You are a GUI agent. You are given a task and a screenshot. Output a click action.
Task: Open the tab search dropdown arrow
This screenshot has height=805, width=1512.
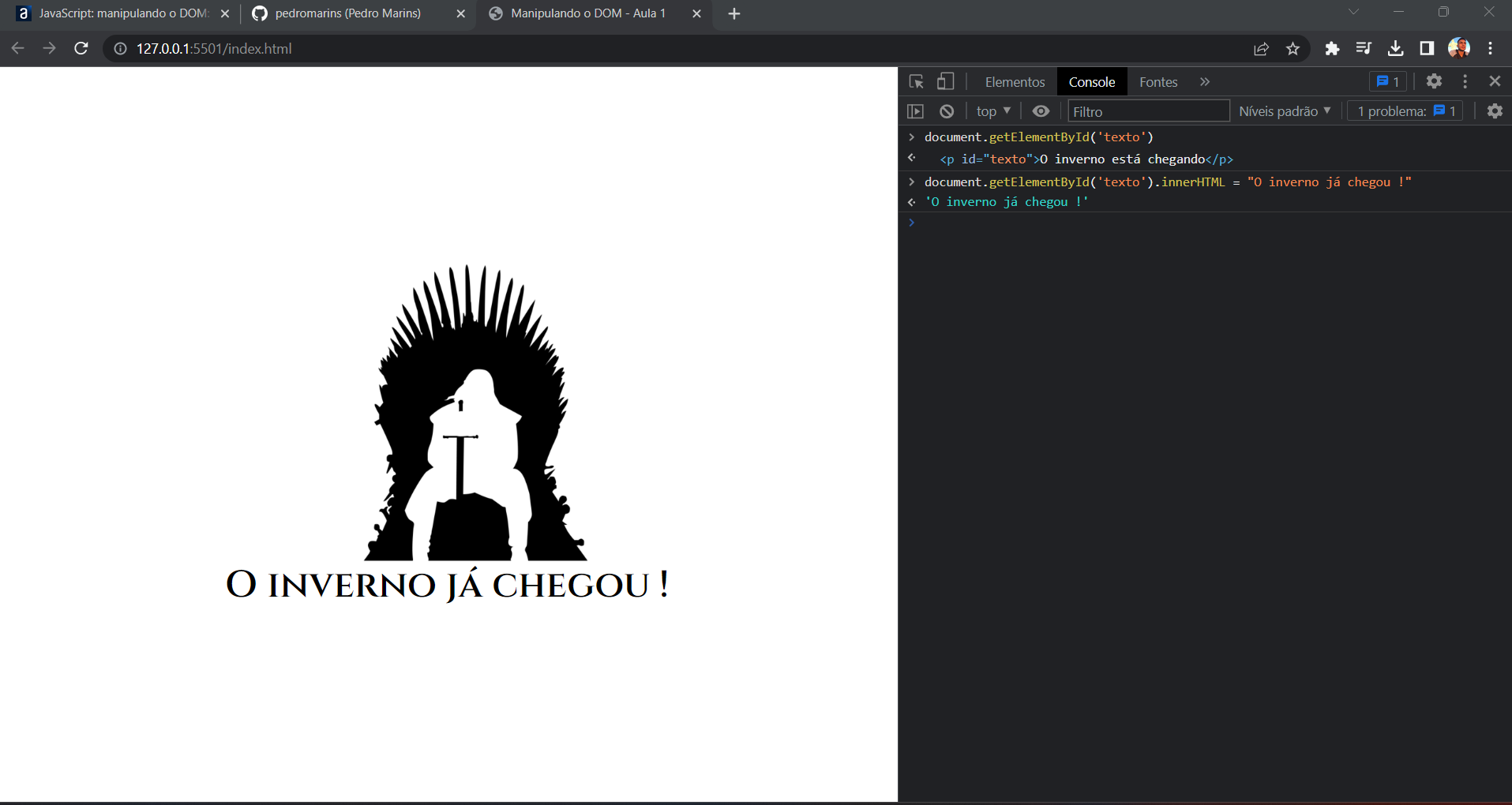(x=1353, y=12)
